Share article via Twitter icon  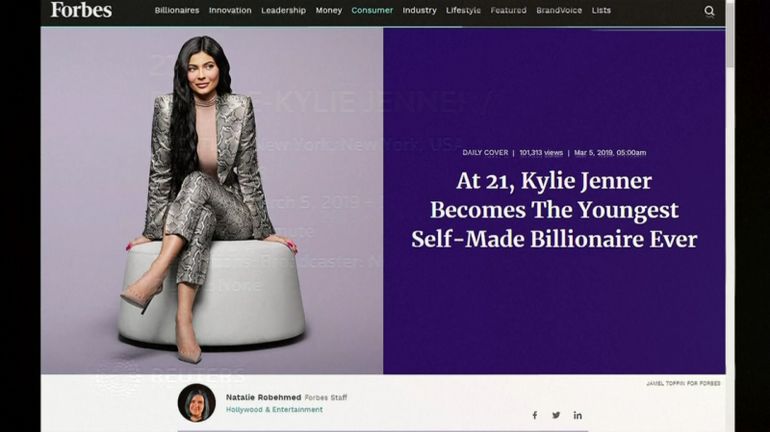coord(556,415)
